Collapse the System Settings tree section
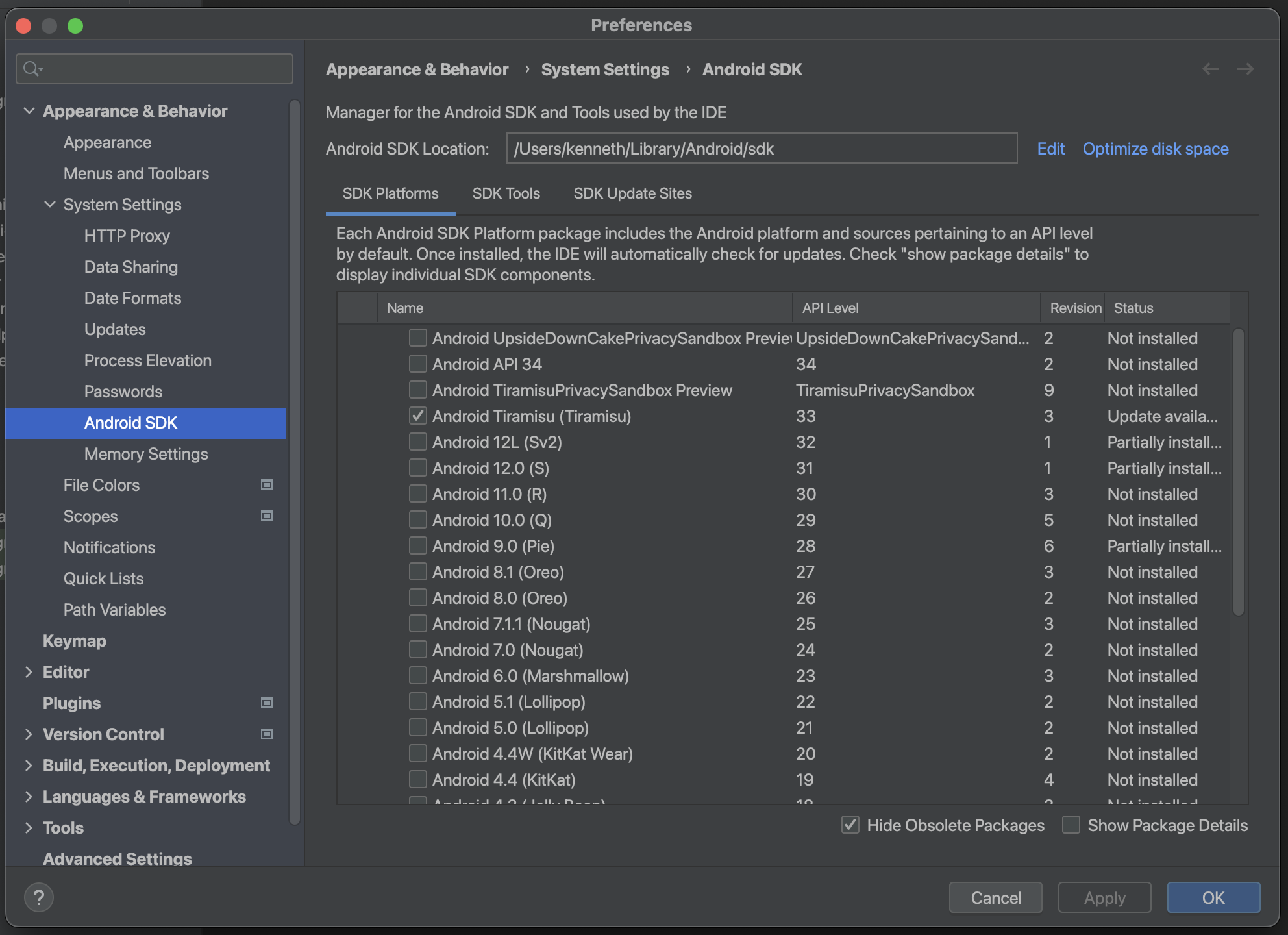1288x935 pixels. [51, 204]
